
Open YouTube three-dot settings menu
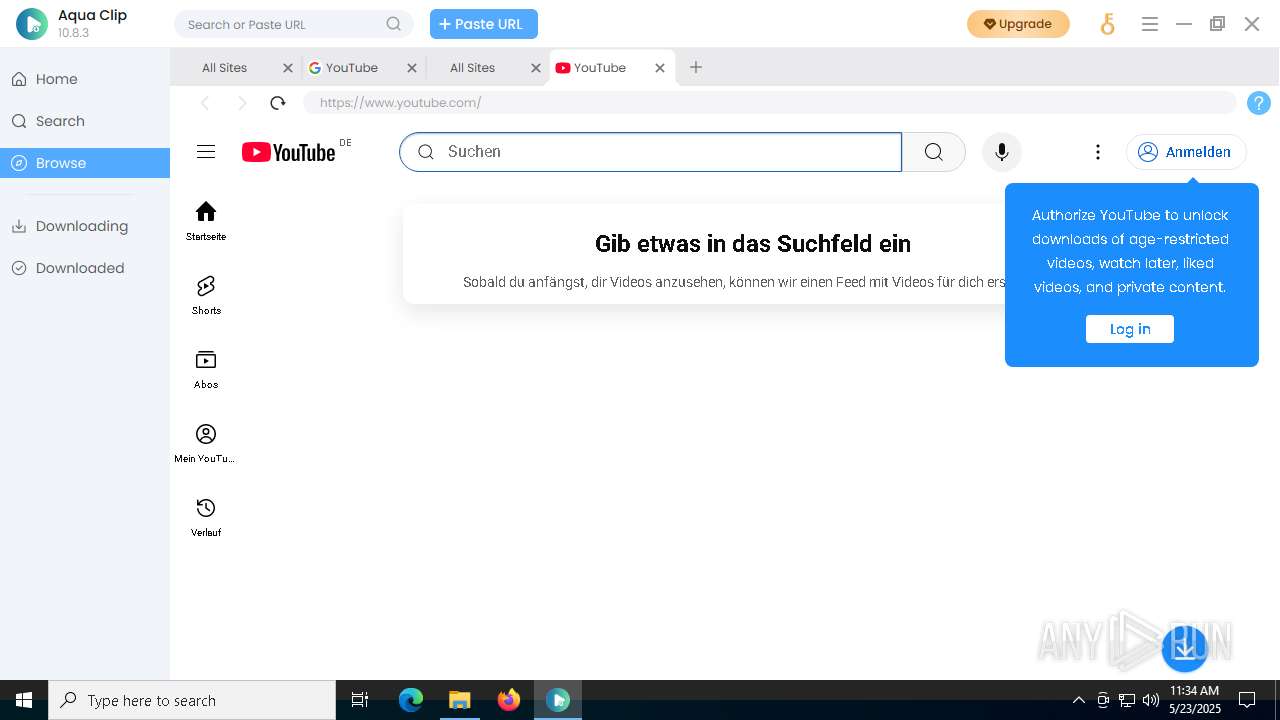[1098, 152]
